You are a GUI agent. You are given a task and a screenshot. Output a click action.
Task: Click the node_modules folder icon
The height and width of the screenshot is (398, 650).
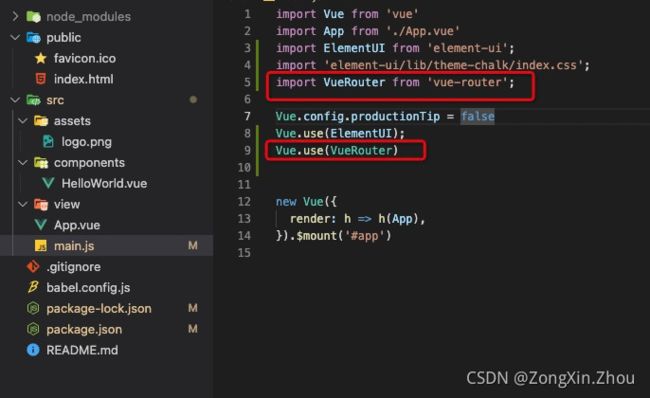[34, 17]
